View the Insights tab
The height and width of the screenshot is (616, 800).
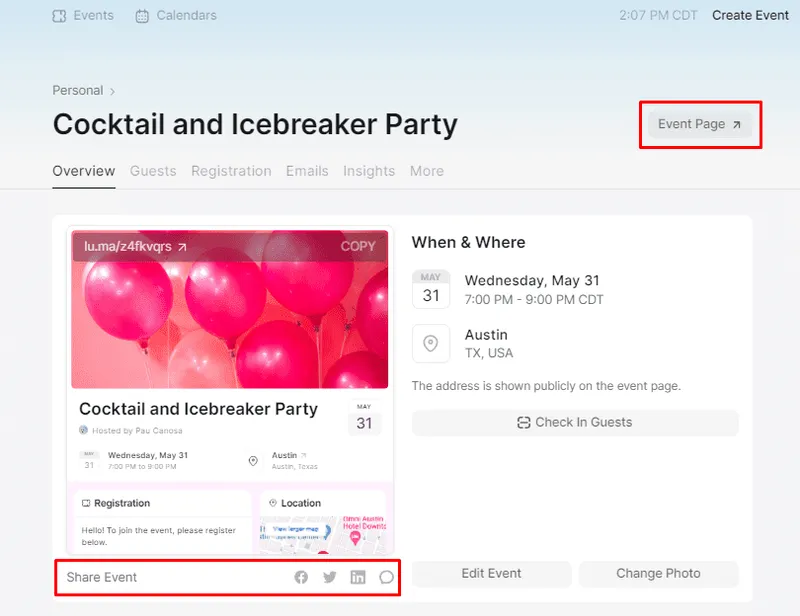(369, 171)
